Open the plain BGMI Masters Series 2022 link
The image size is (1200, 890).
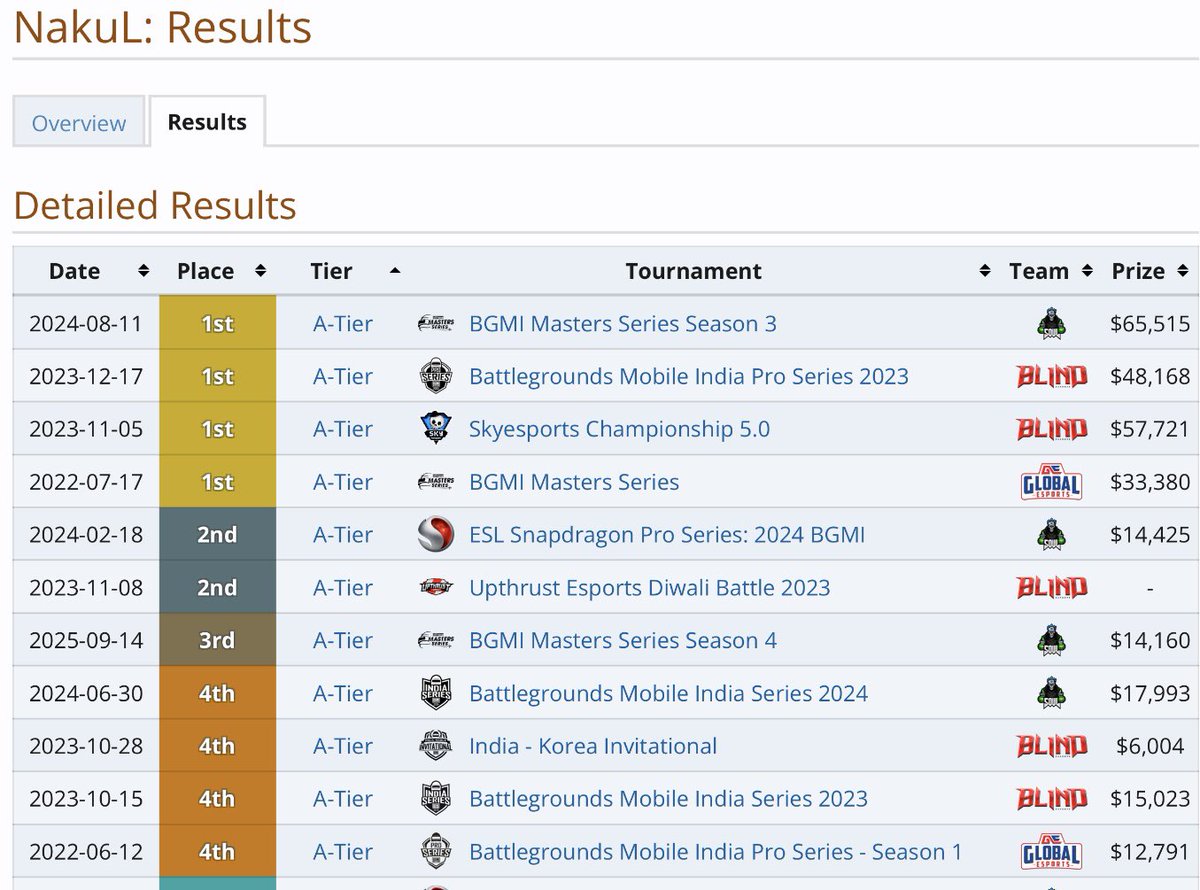574,482
